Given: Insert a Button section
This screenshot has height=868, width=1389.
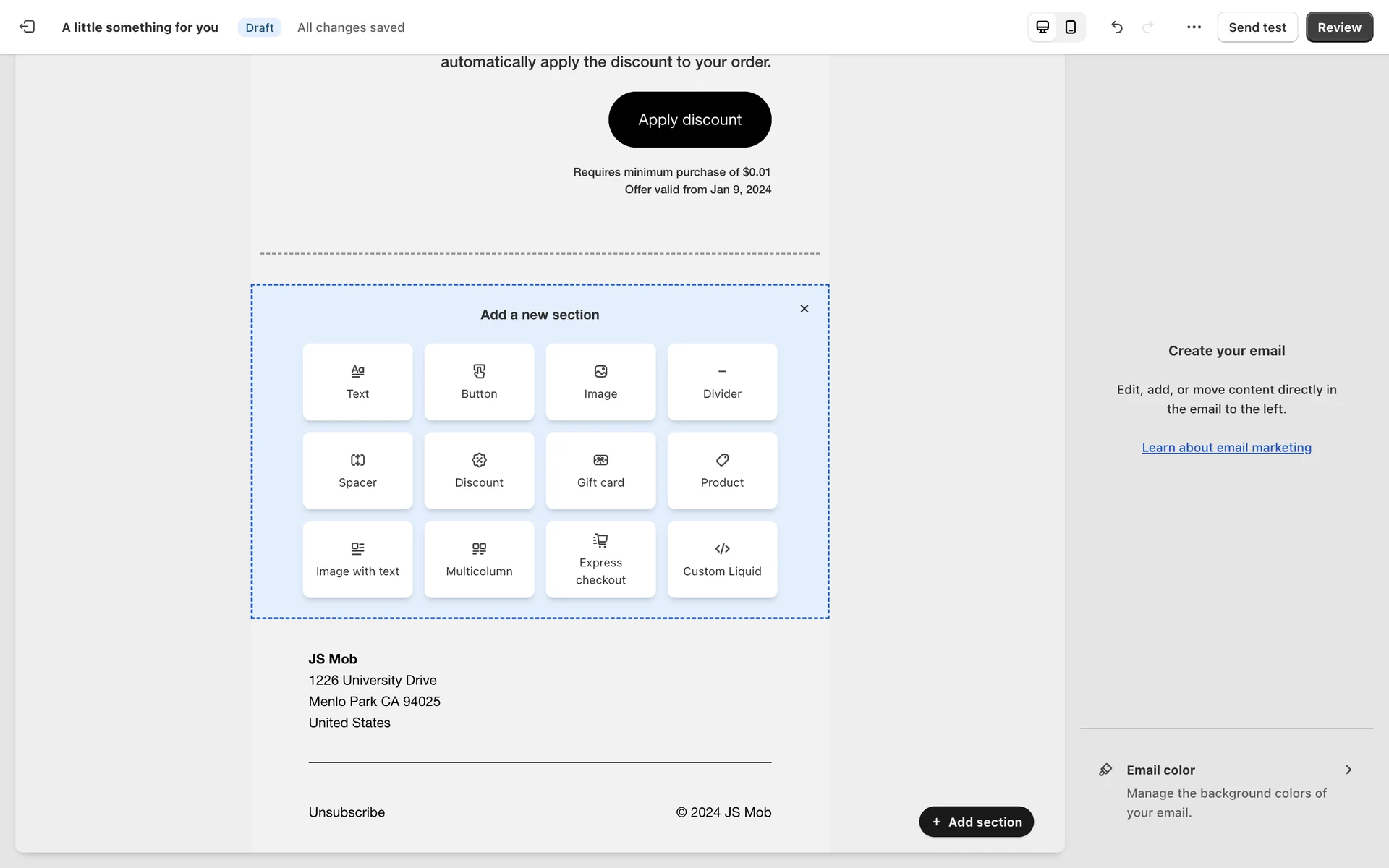Looking at the screenshot, I should (x=479, y=382).
